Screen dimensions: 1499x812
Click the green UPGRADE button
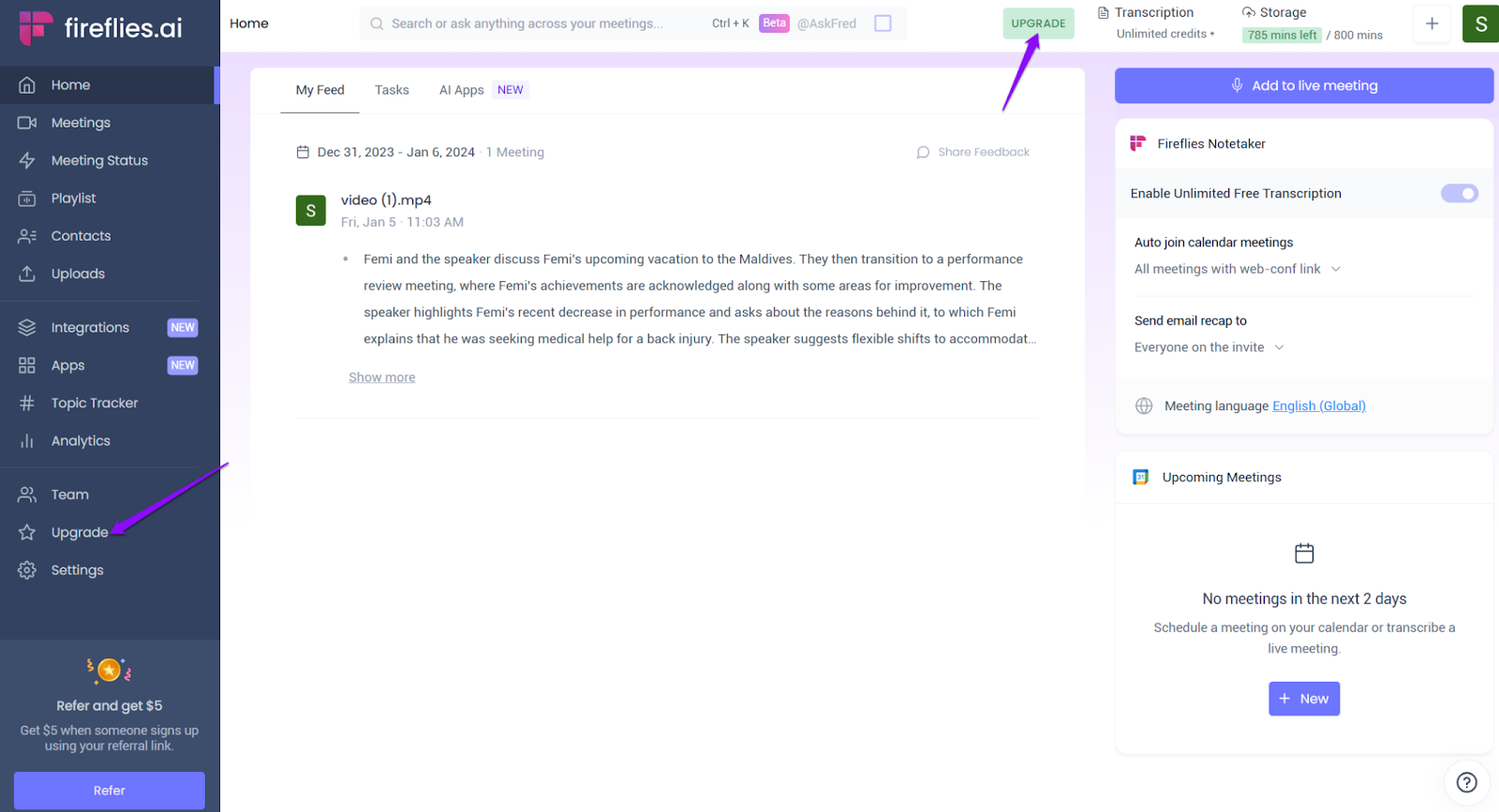1038,23
